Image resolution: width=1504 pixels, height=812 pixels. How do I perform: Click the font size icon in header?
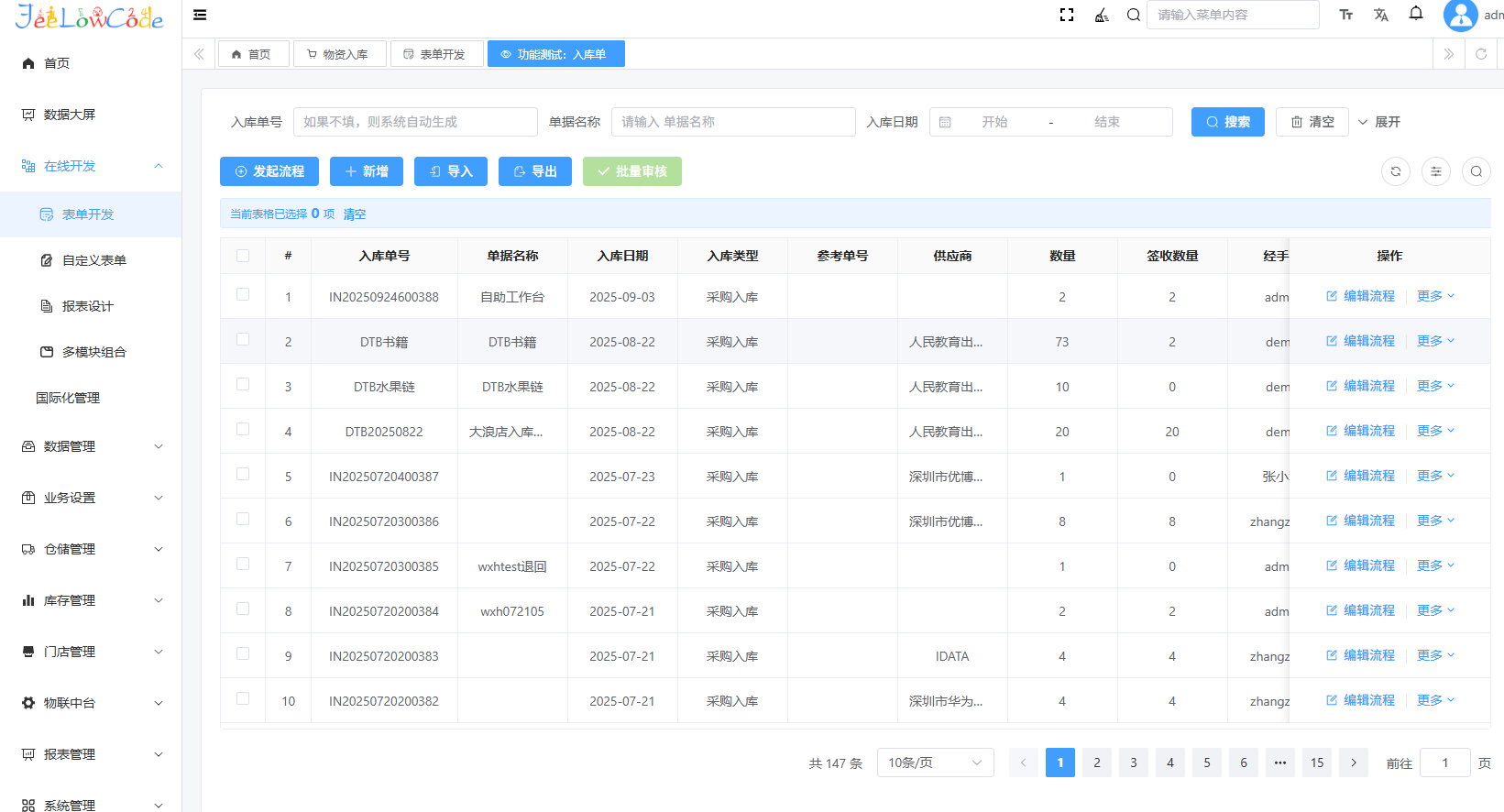click(x=1346, y=15)
